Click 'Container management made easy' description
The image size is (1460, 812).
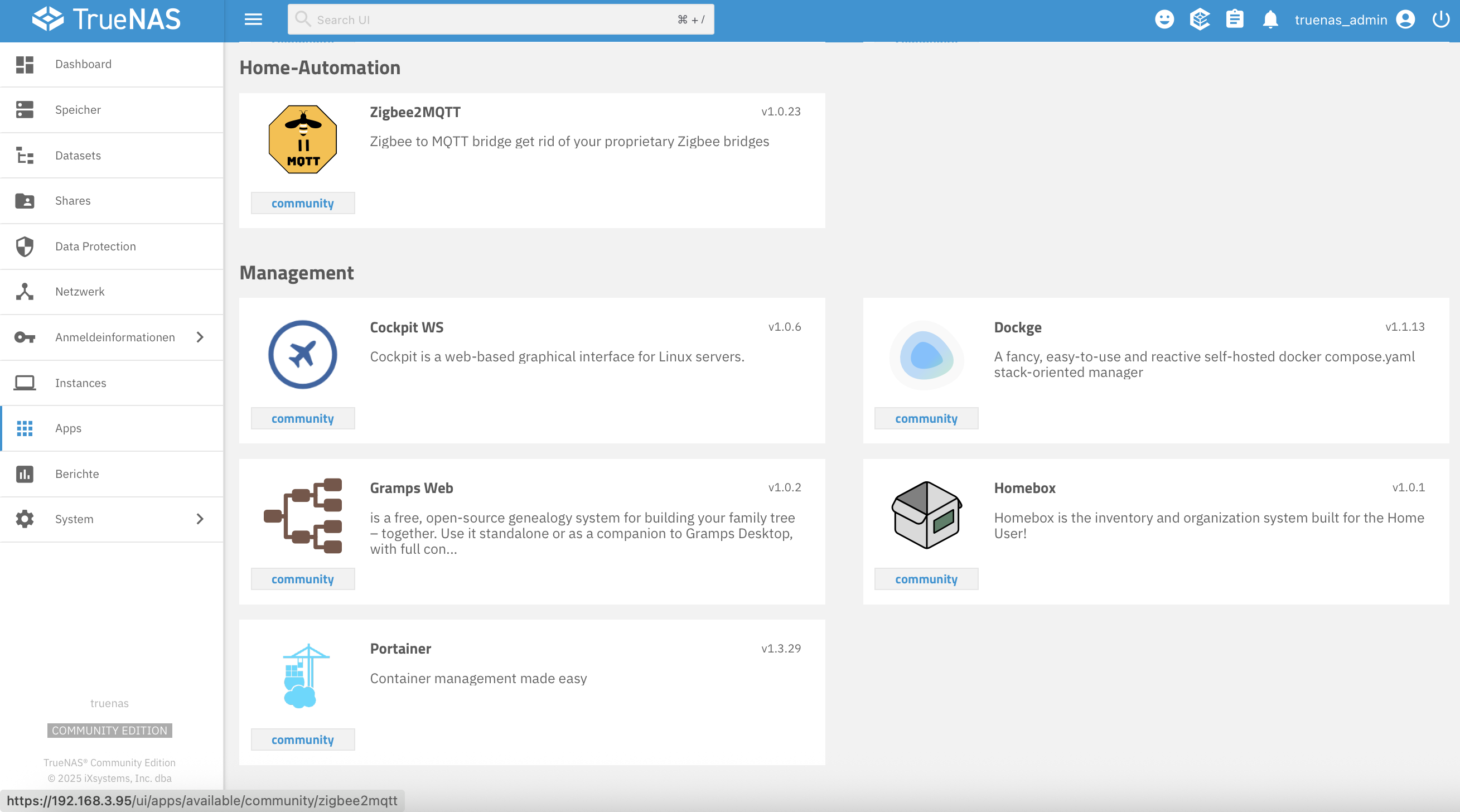point(478,678)
